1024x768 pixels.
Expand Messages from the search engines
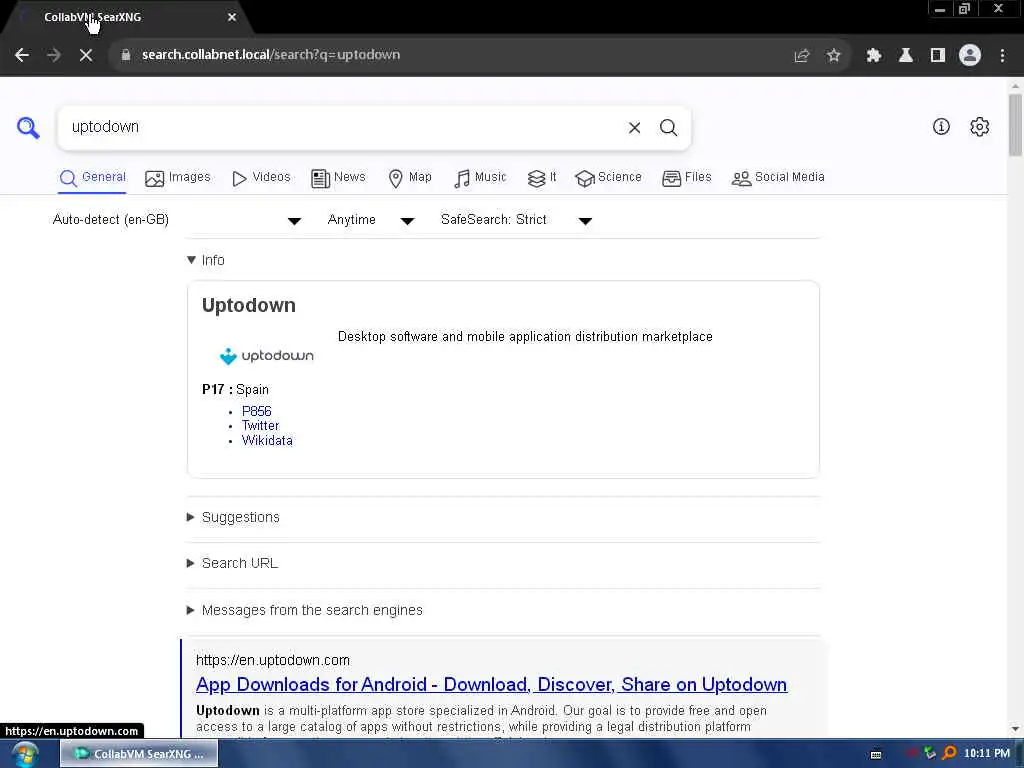click(x=305, y=610)
